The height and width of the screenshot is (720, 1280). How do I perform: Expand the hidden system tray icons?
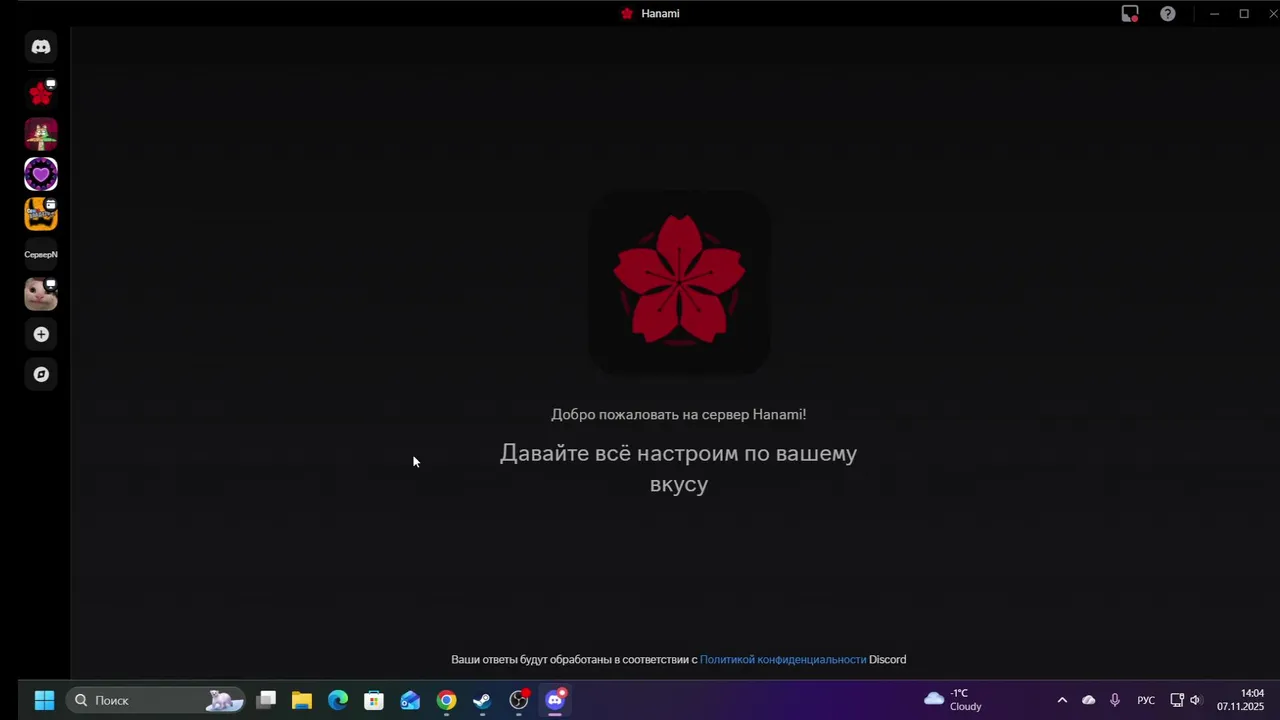(x=1062, y=700)
